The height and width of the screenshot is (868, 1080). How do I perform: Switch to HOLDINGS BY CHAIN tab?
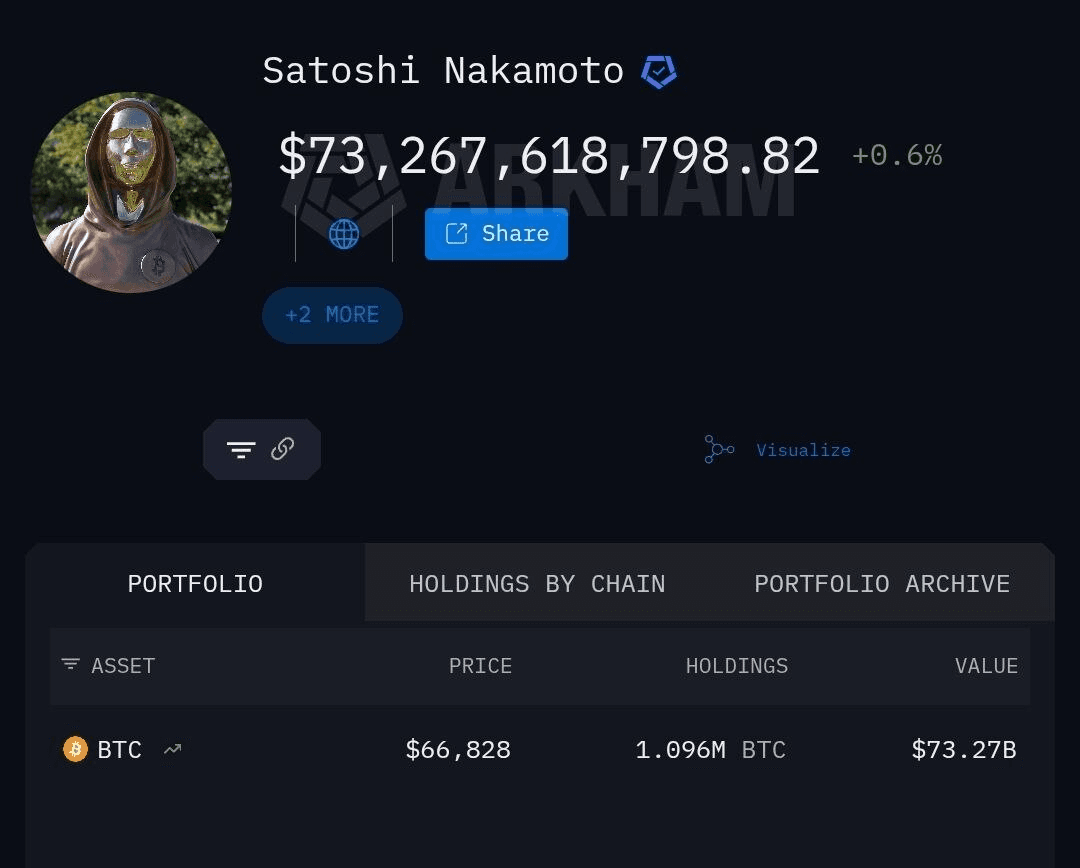[537, 584]
